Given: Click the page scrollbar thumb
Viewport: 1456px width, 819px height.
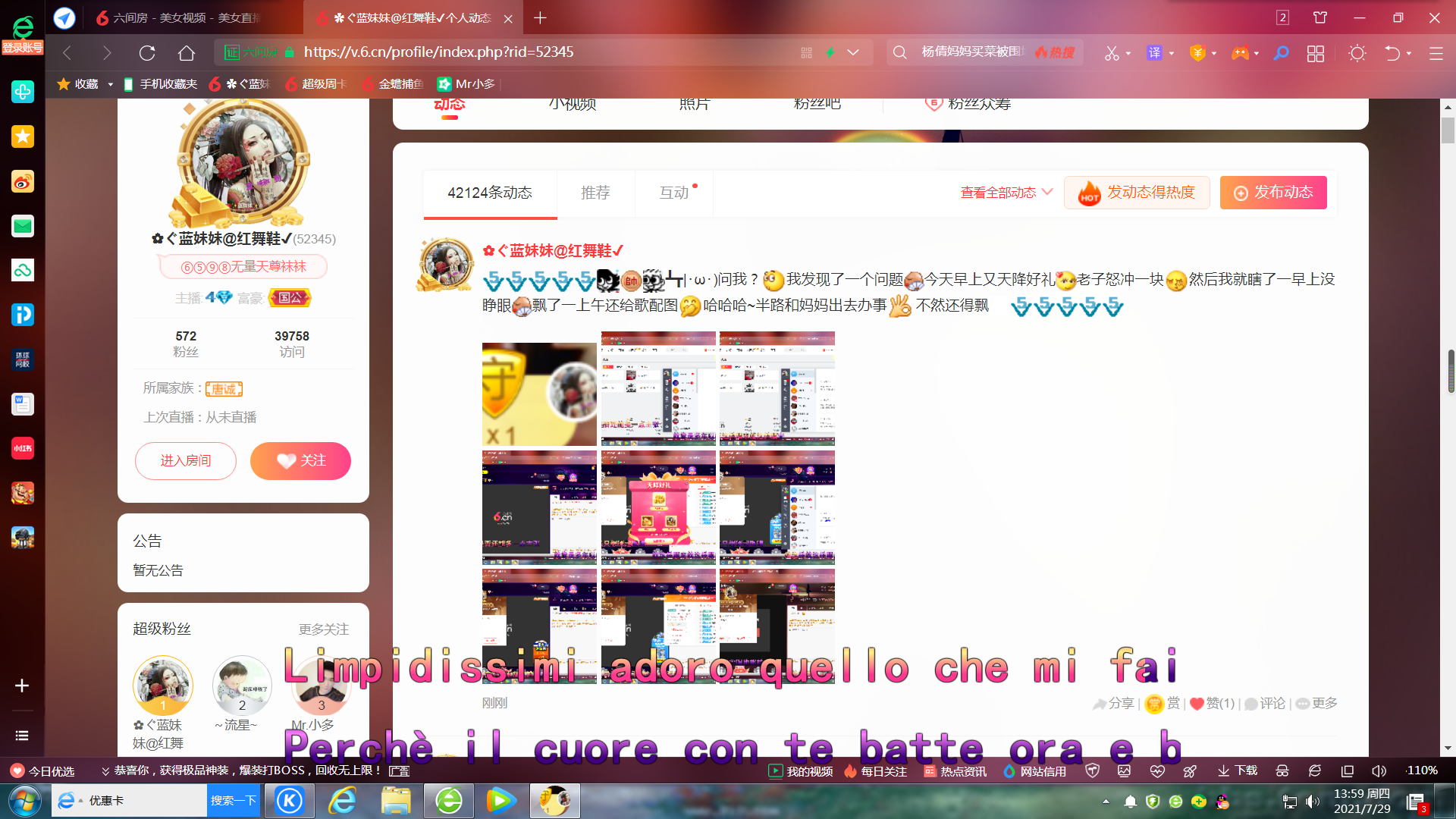Looking at the screenshot, I should coord(1448,130).
